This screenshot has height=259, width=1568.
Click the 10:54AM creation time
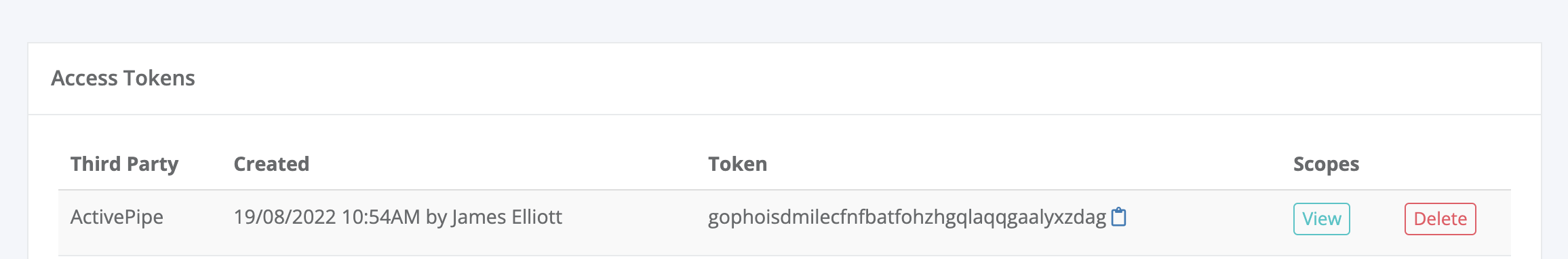tap(381, 217)
